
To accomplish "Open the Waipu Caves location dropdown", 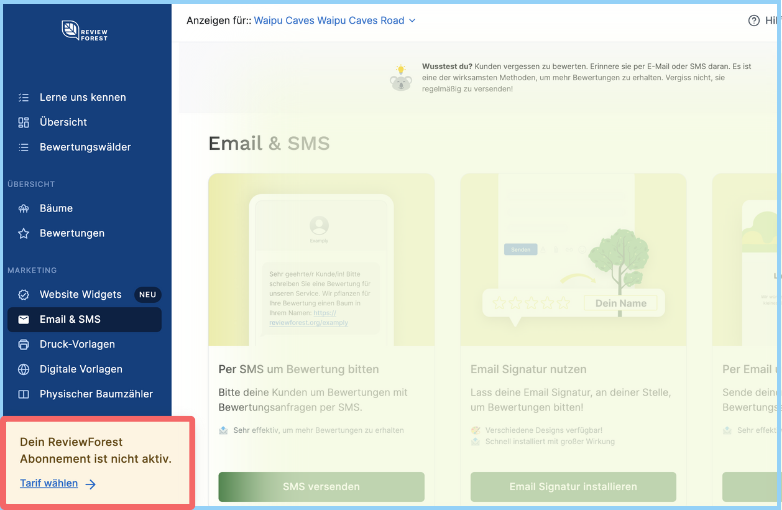I will 328,20.
